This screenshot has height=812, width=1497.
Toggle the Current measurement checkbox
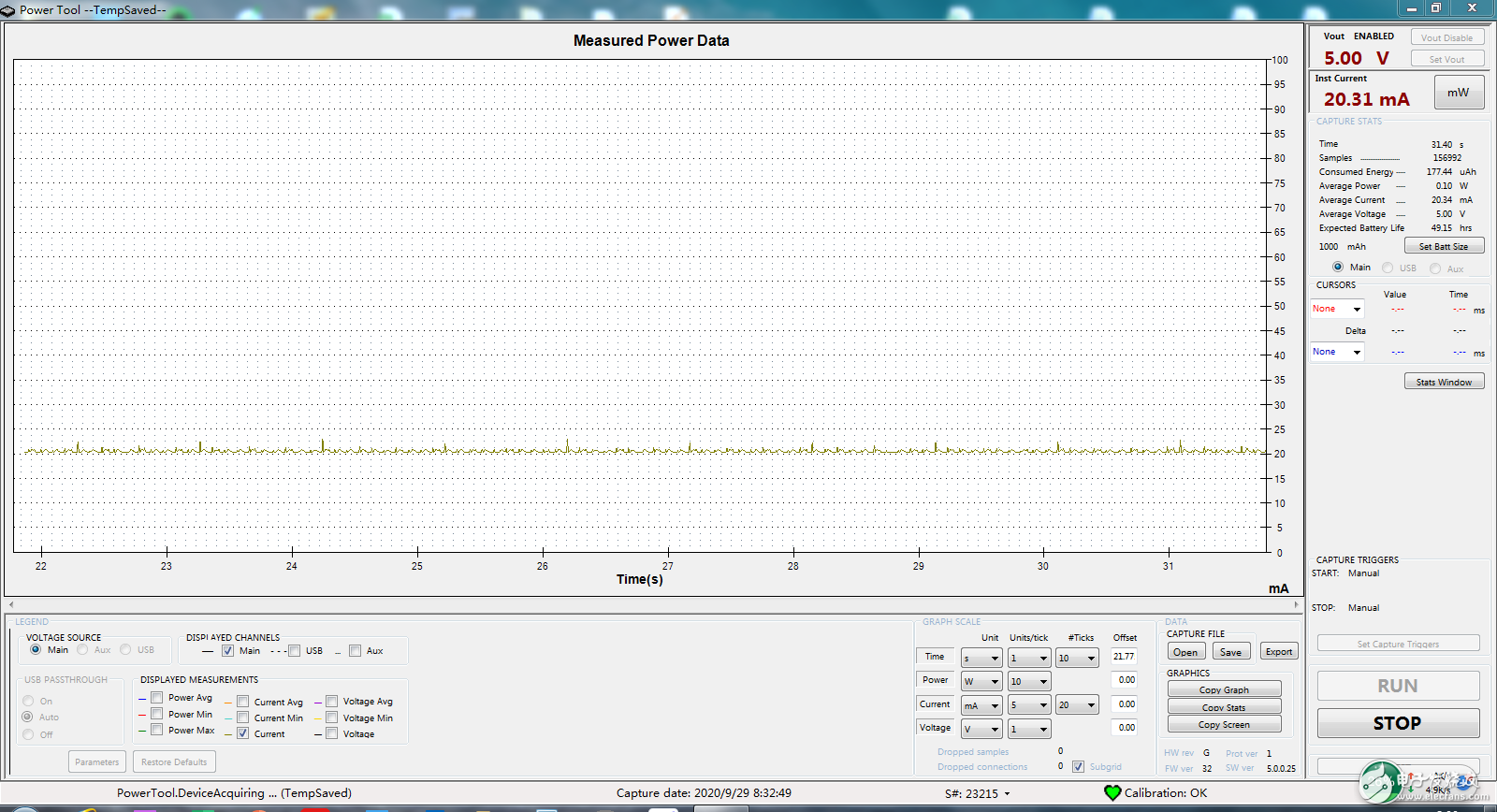242,733
